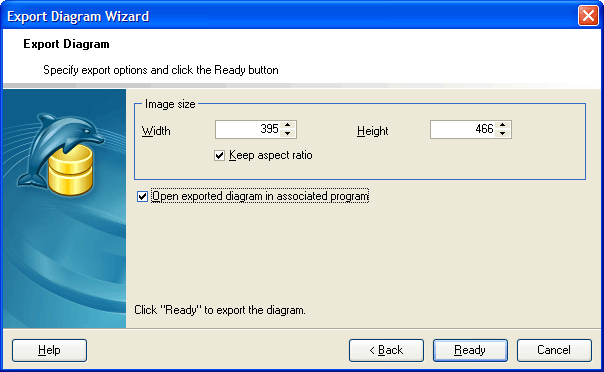Close the Export Diagram Wizard window
The image size is (604, 372).
588,16
